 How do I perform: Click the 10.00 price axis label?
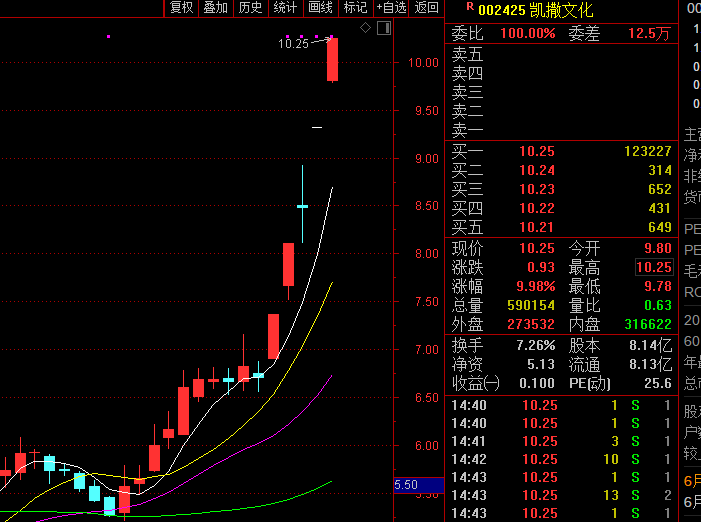click(423, 63)
